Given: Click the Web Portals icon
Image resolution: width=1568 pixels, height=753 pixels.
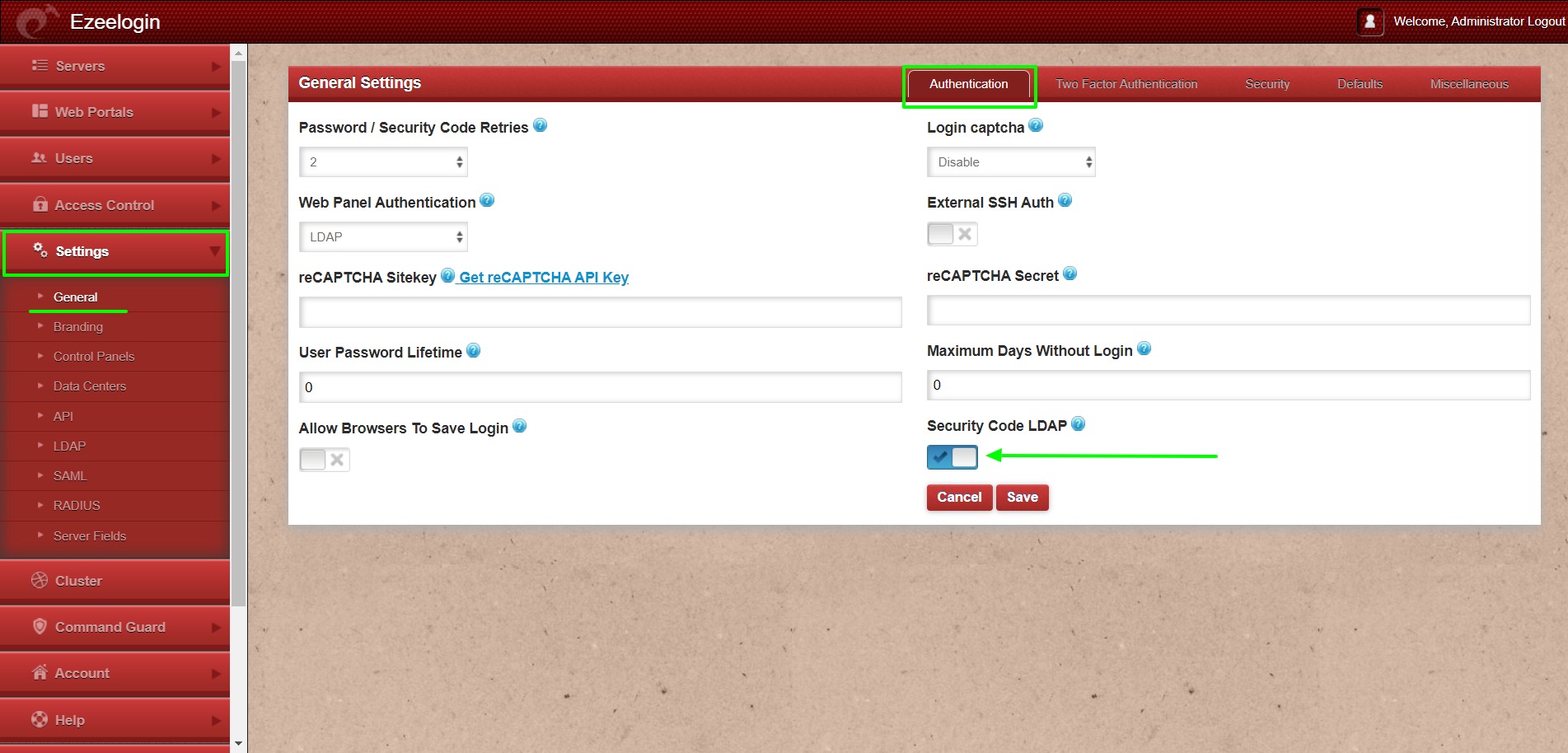Looking at the screenshot, I should [x=40, y=111].
